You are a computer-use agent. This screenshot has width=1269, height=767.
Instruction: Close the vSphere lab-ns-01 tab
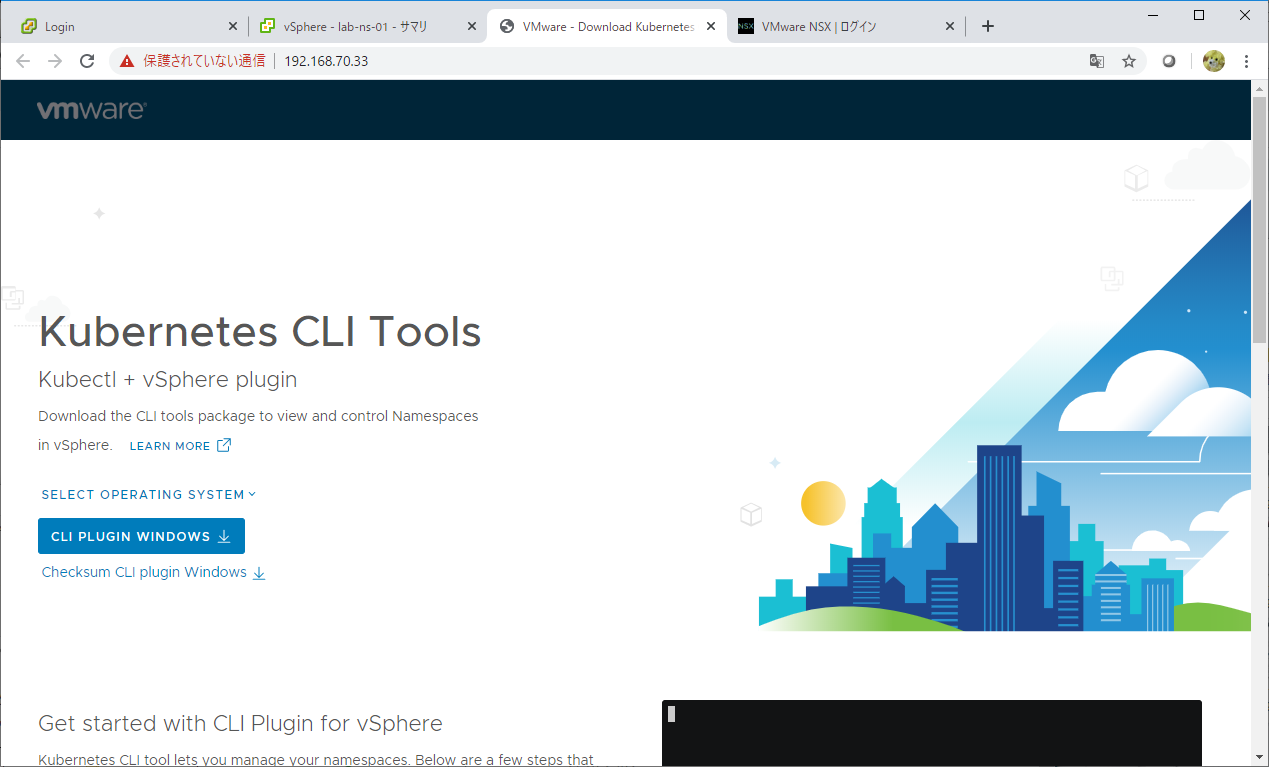pos(471,27)
